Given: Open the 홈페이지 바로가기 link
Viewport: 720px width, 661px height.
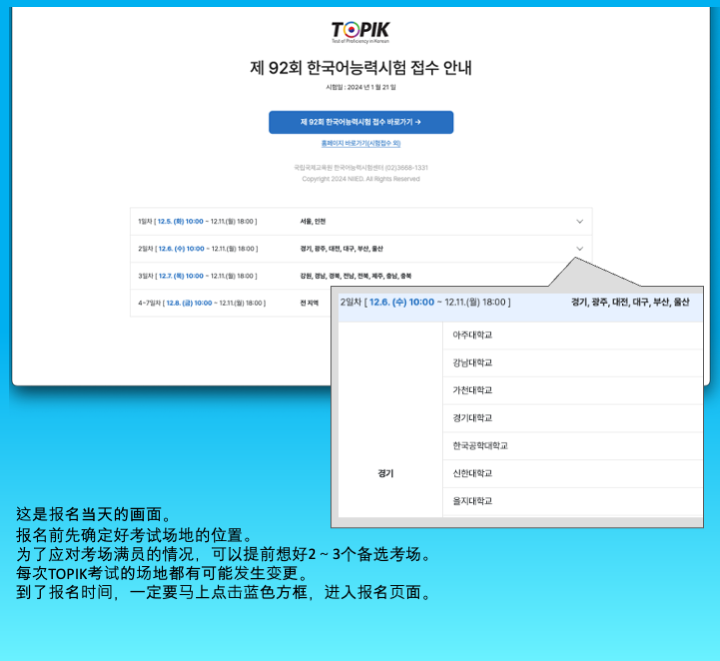Looking at the screenshot, I should pyautogui.click(x=360, y=144).
